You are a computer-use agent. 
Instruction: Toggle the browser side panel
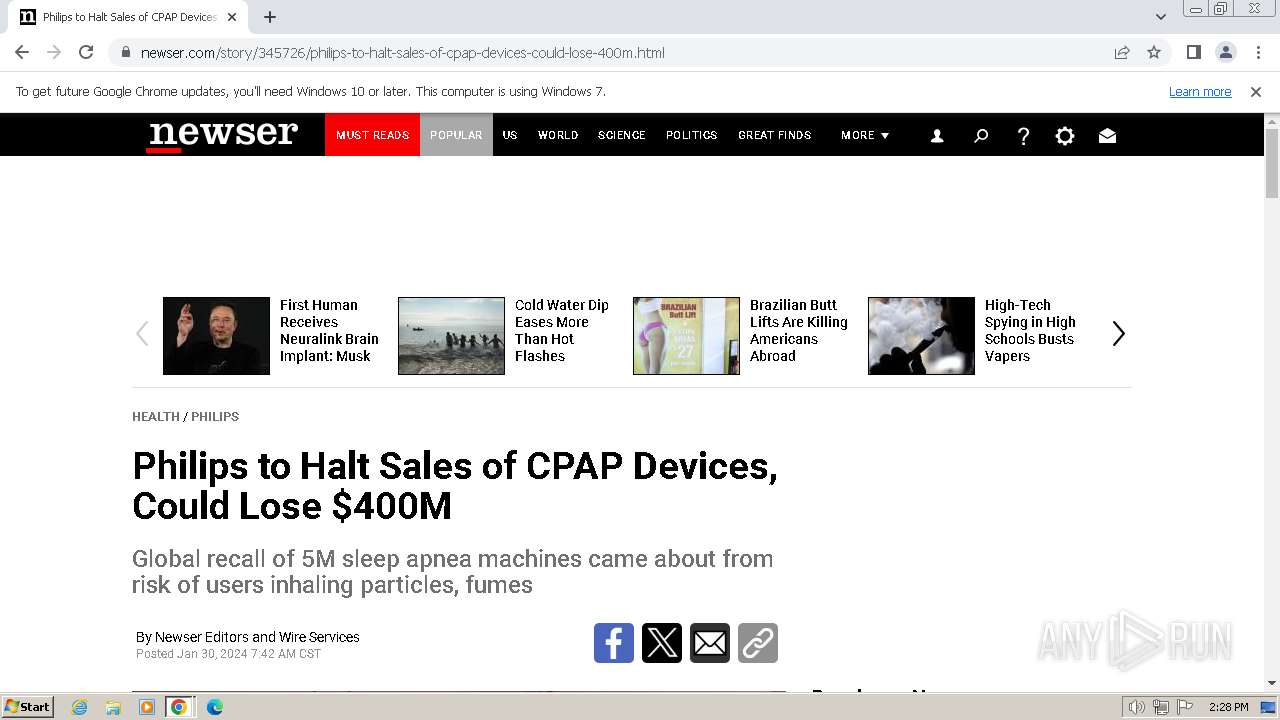pyautogui.click(x=1193, y=52)
